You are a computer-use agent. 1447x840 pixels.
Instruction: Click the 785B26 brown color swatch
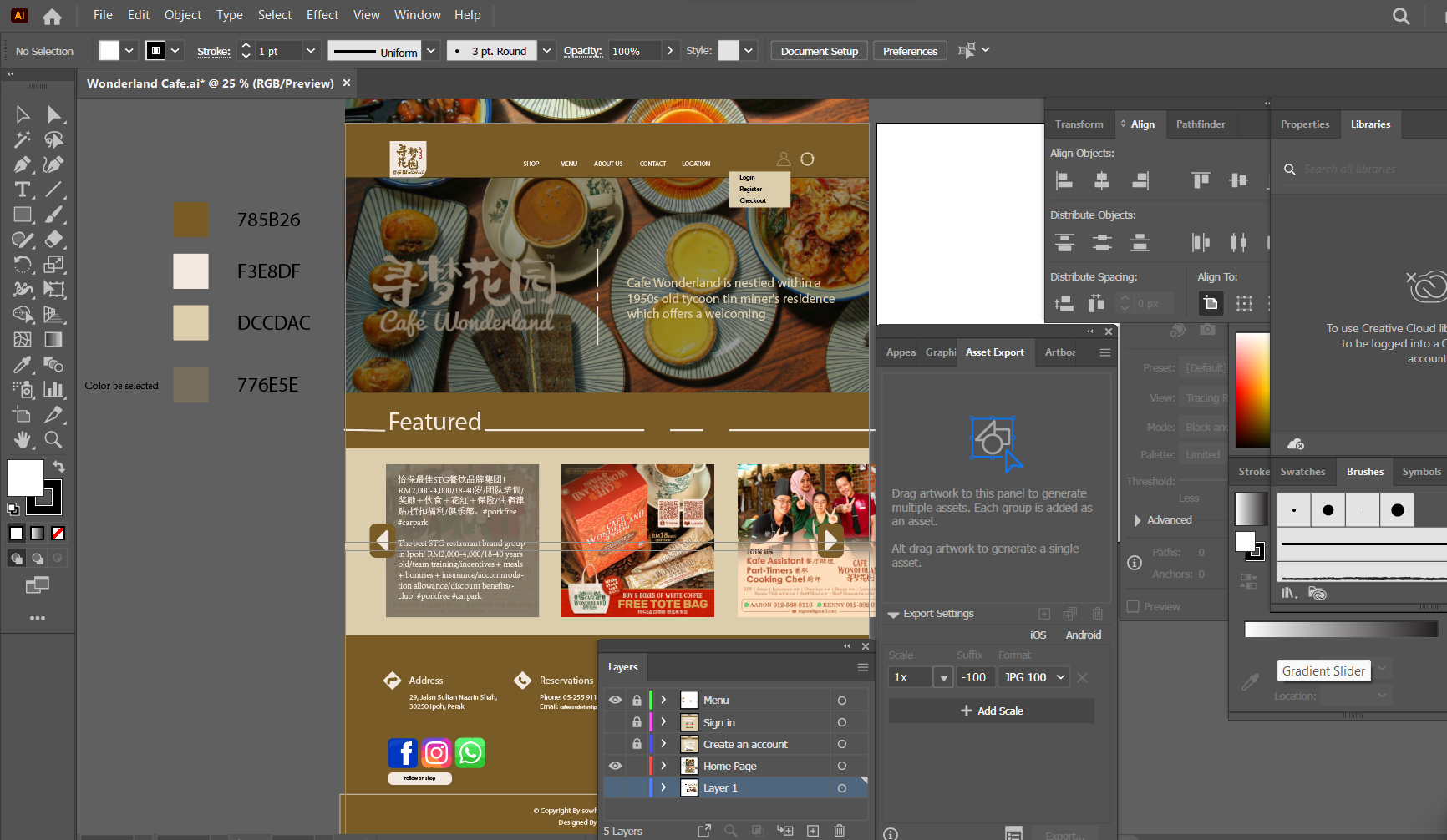point(190,220)
